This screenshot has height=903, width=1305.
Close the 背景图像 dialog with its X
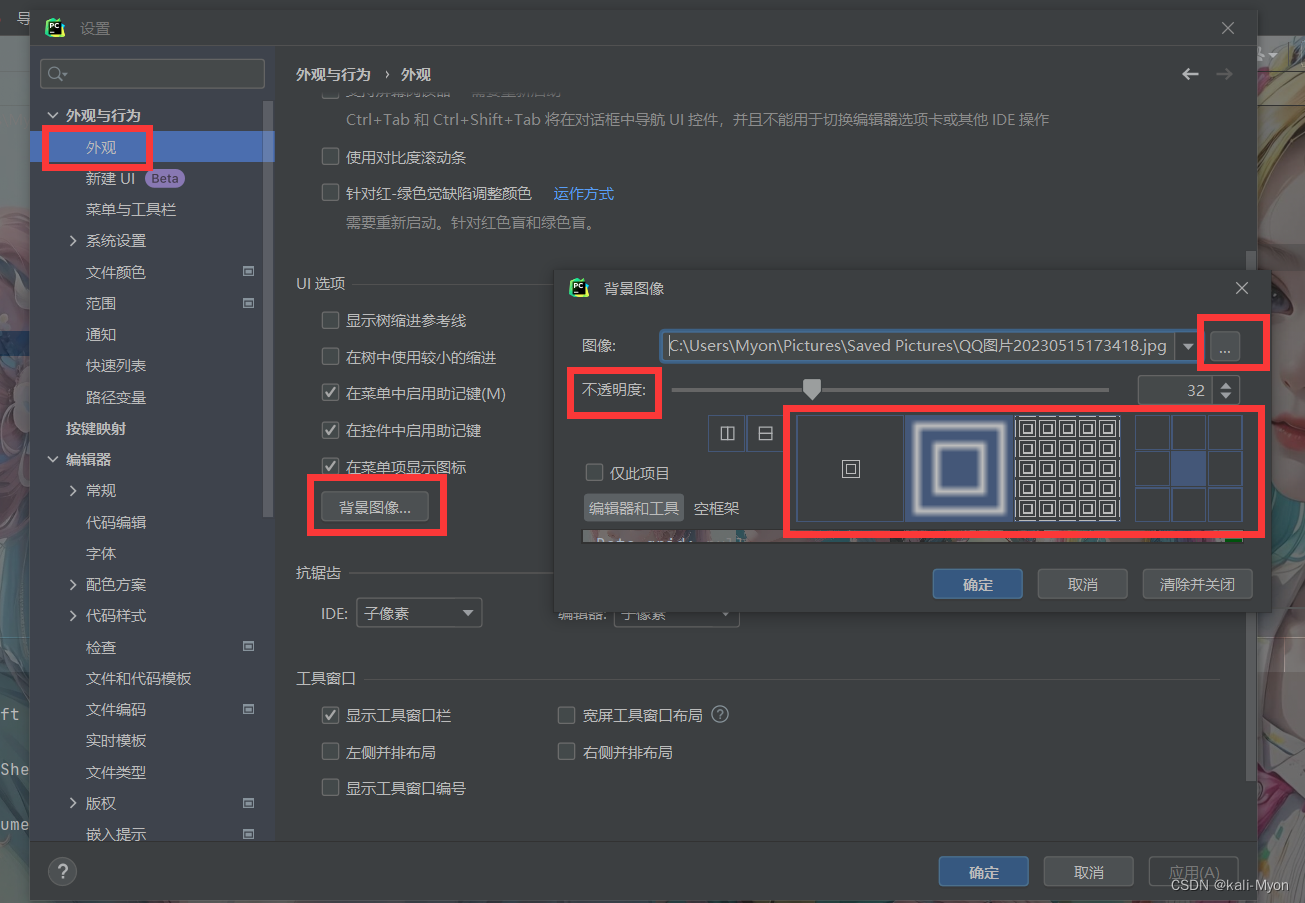1242,288
